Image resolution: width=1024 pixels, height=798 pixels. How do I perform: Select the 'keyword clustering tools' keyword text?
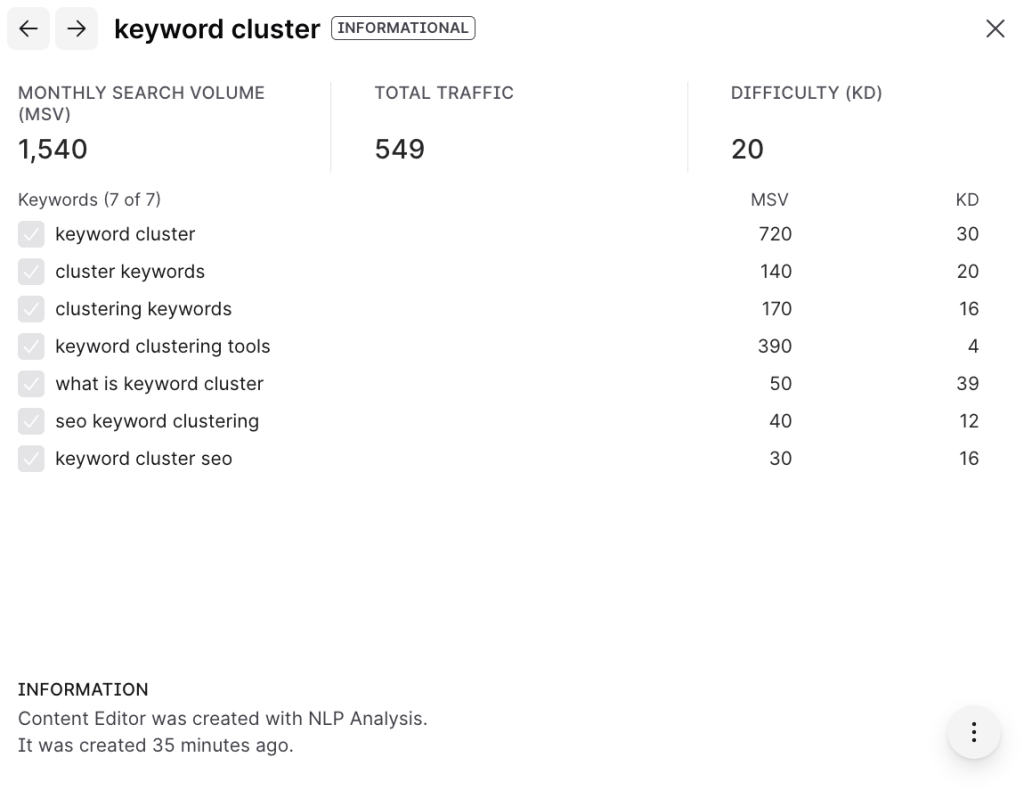(x=163, y=347)
